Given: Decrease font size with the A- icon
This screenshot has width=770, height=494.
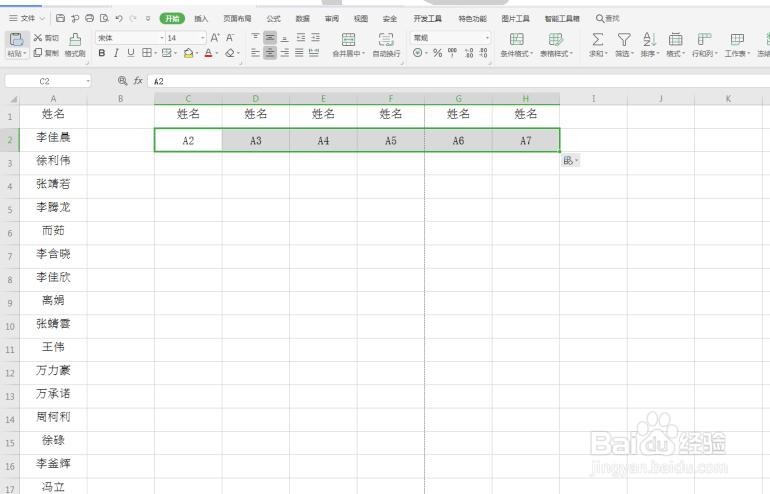Looking at the screenshot, I should coord(230,38).
